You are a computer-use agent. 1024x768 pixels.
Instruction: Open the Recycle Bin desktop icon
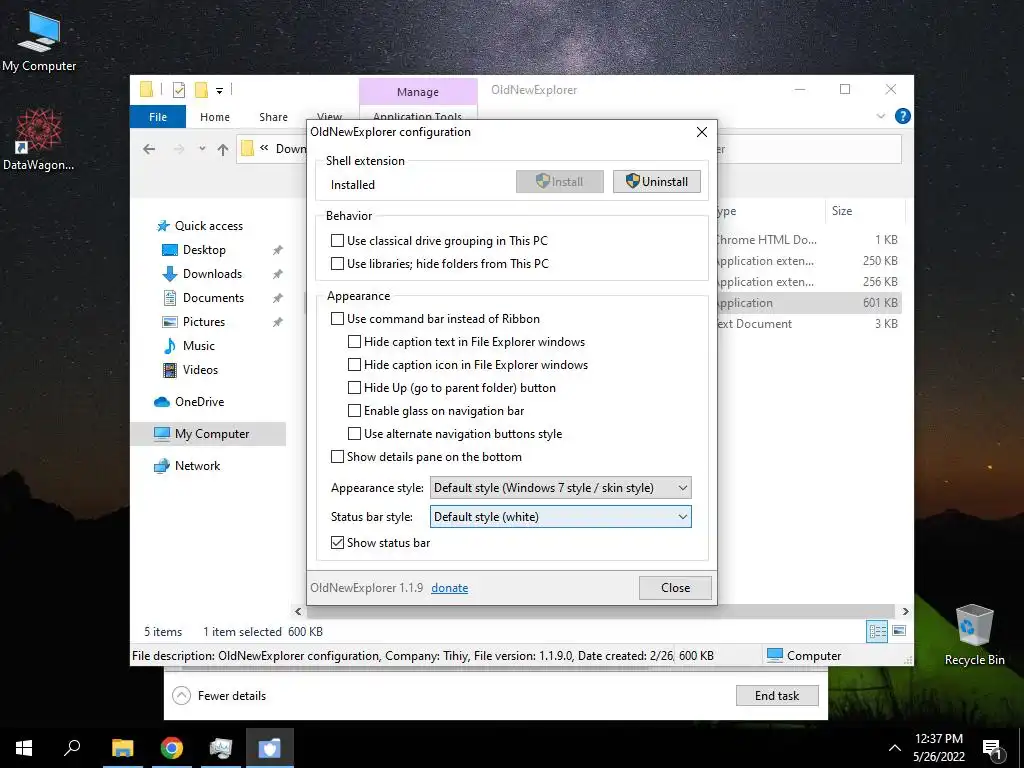pyautogui.click(x=974, y=634)
